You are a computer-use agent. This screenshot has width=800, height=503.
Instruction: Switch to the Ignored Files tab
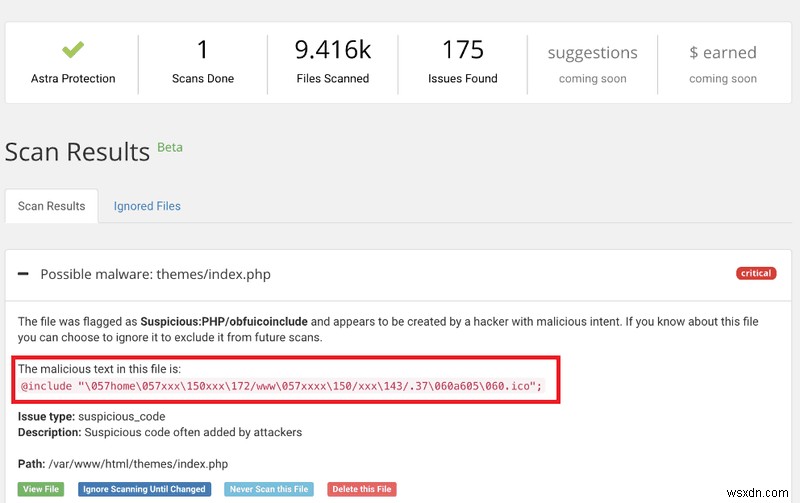pyautogui.click(x=147, y=206)
